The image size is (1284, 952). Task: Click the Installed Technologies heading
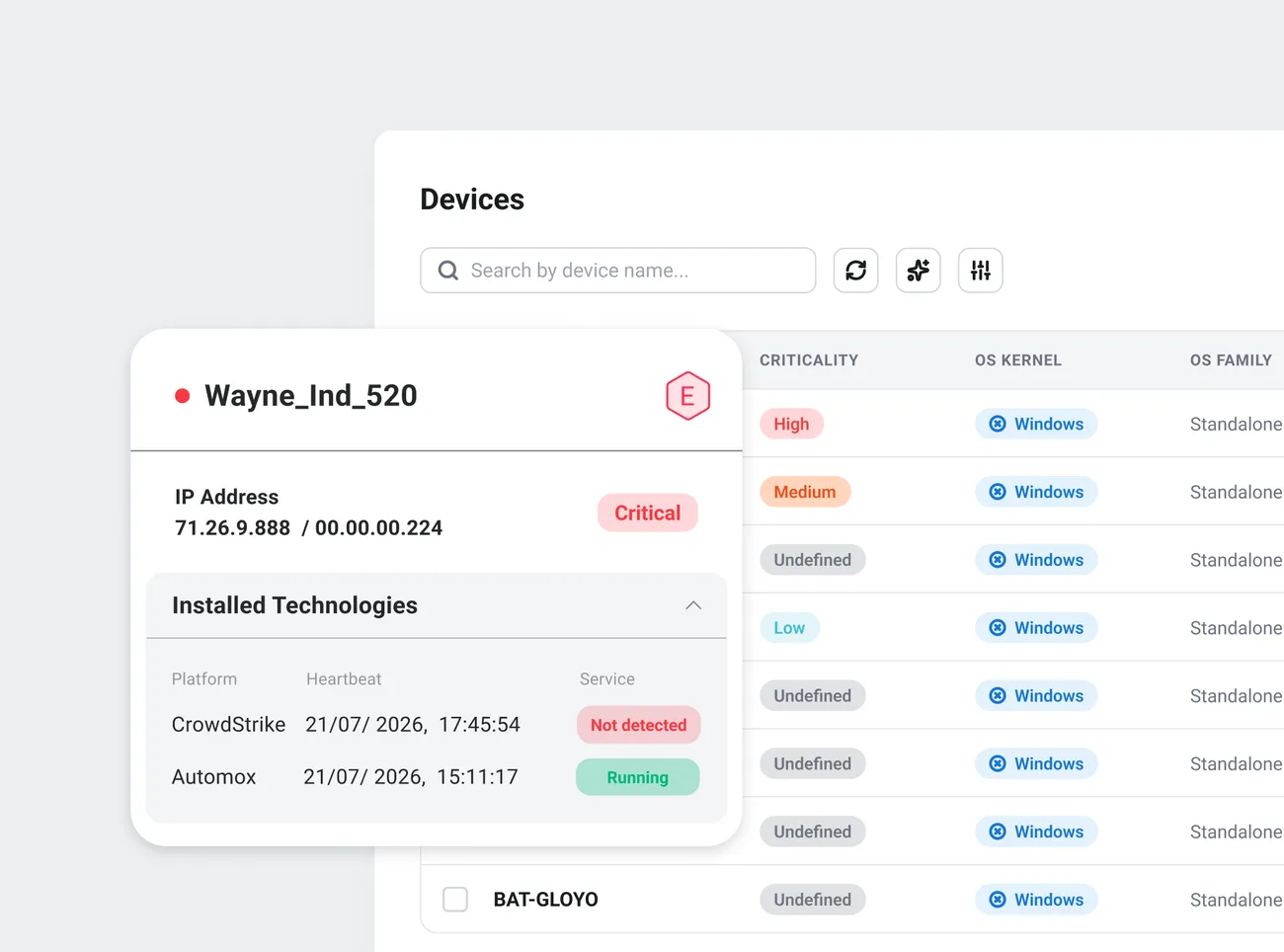295,605
